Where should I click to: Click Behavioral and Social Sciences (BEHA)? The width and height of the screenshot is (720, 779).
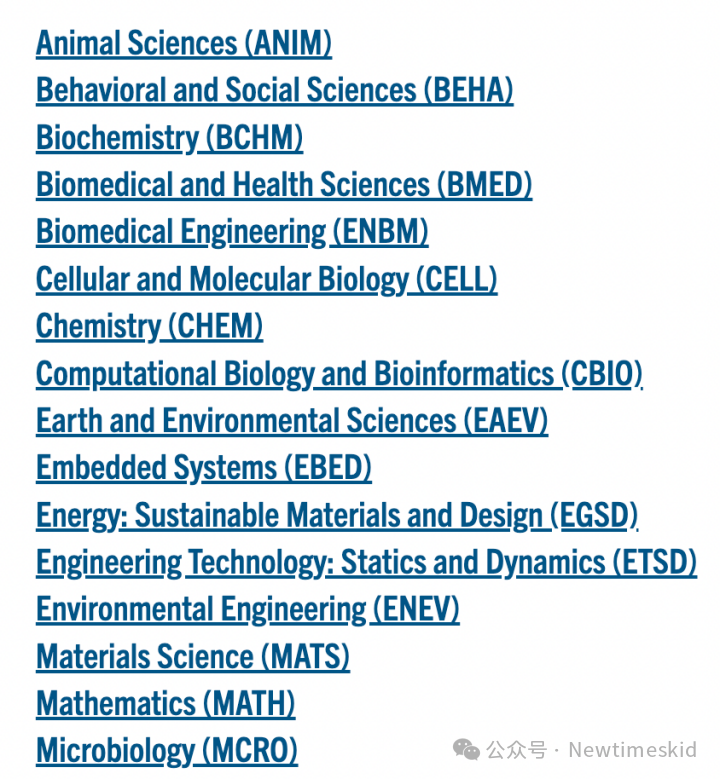point(275,91)
